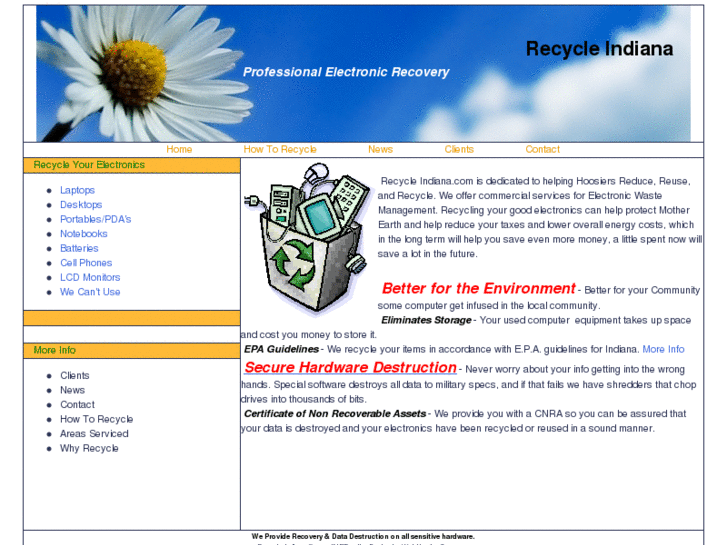Open the LCD Monitors link
The height and width of the screenshot is (545, 727).
pos(90,277)
